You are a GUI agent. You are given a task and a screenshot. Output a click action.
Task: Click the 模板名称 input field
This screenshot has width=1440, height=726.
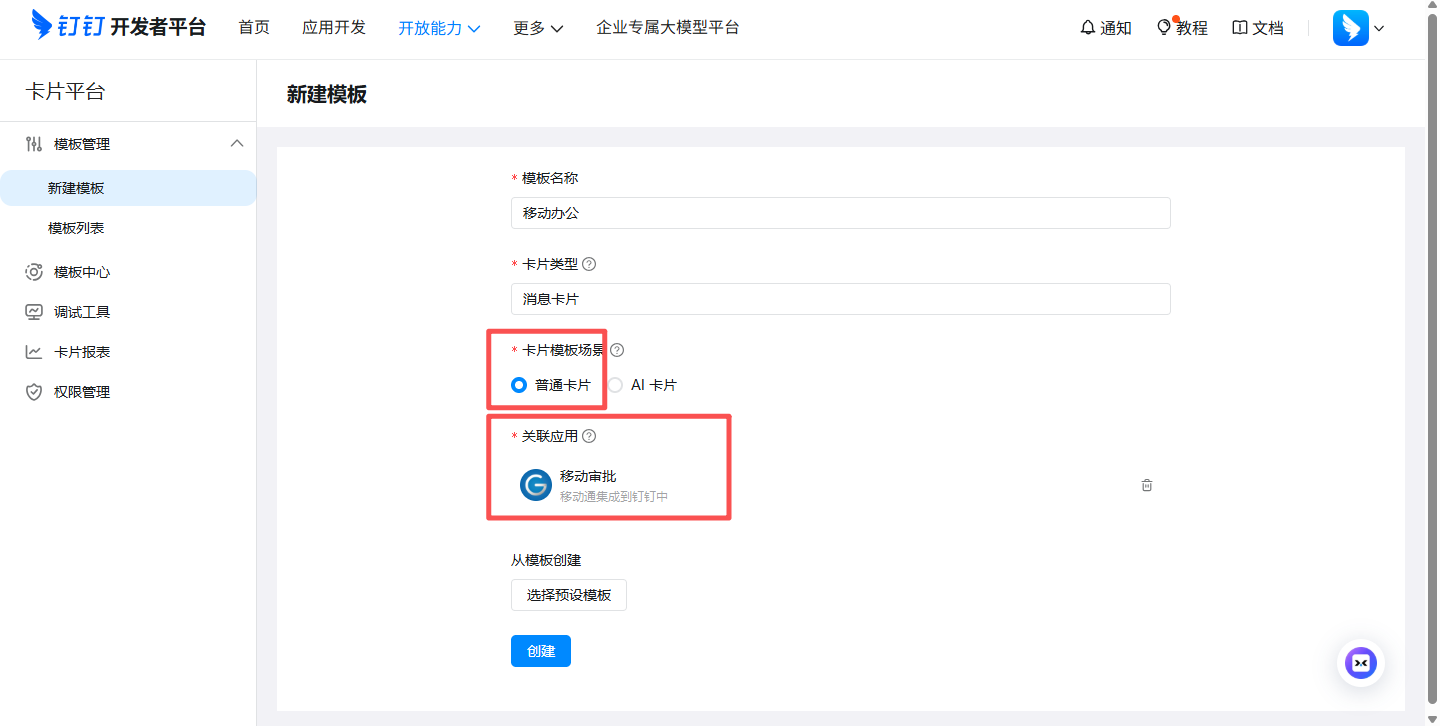coord(840,213)
